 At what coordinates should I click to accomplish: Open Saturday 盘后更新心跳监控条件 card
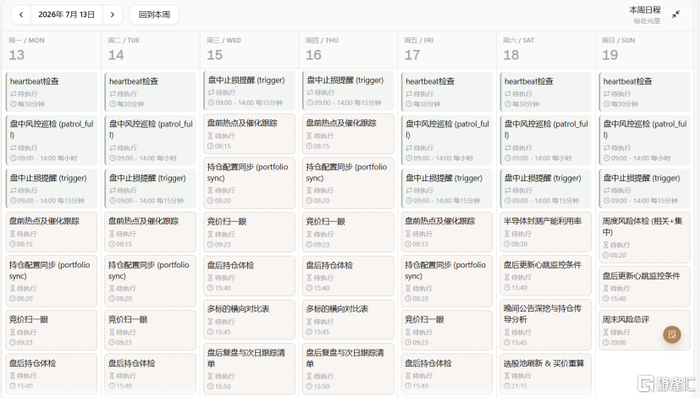(x=546, y=275)
